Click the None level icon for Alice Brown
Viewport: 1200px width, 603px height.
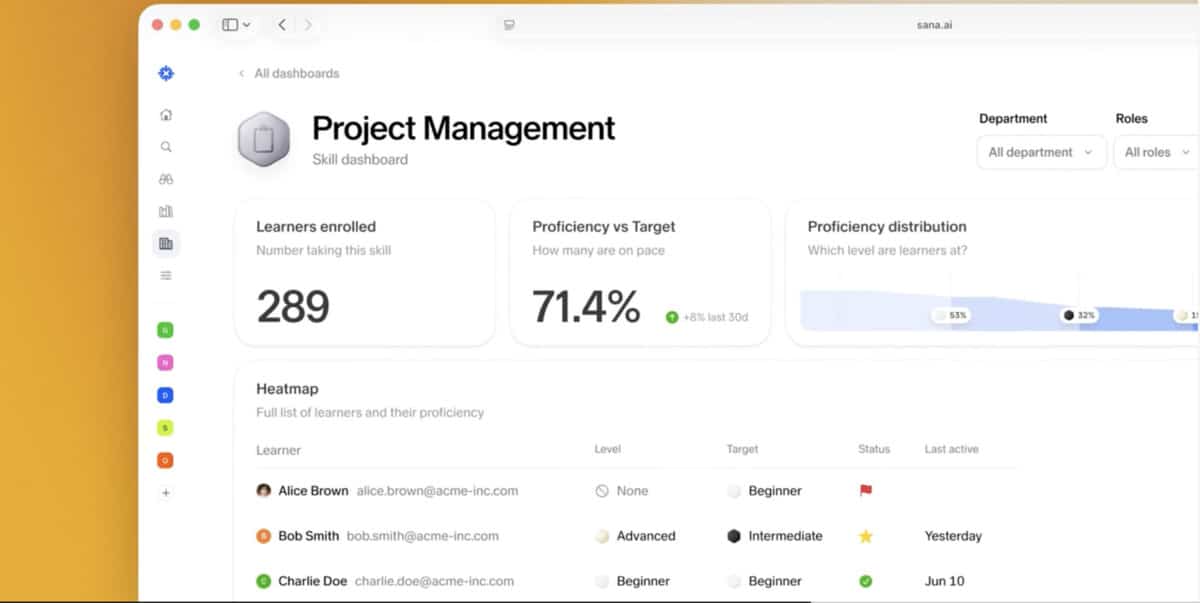coord(602,491)
